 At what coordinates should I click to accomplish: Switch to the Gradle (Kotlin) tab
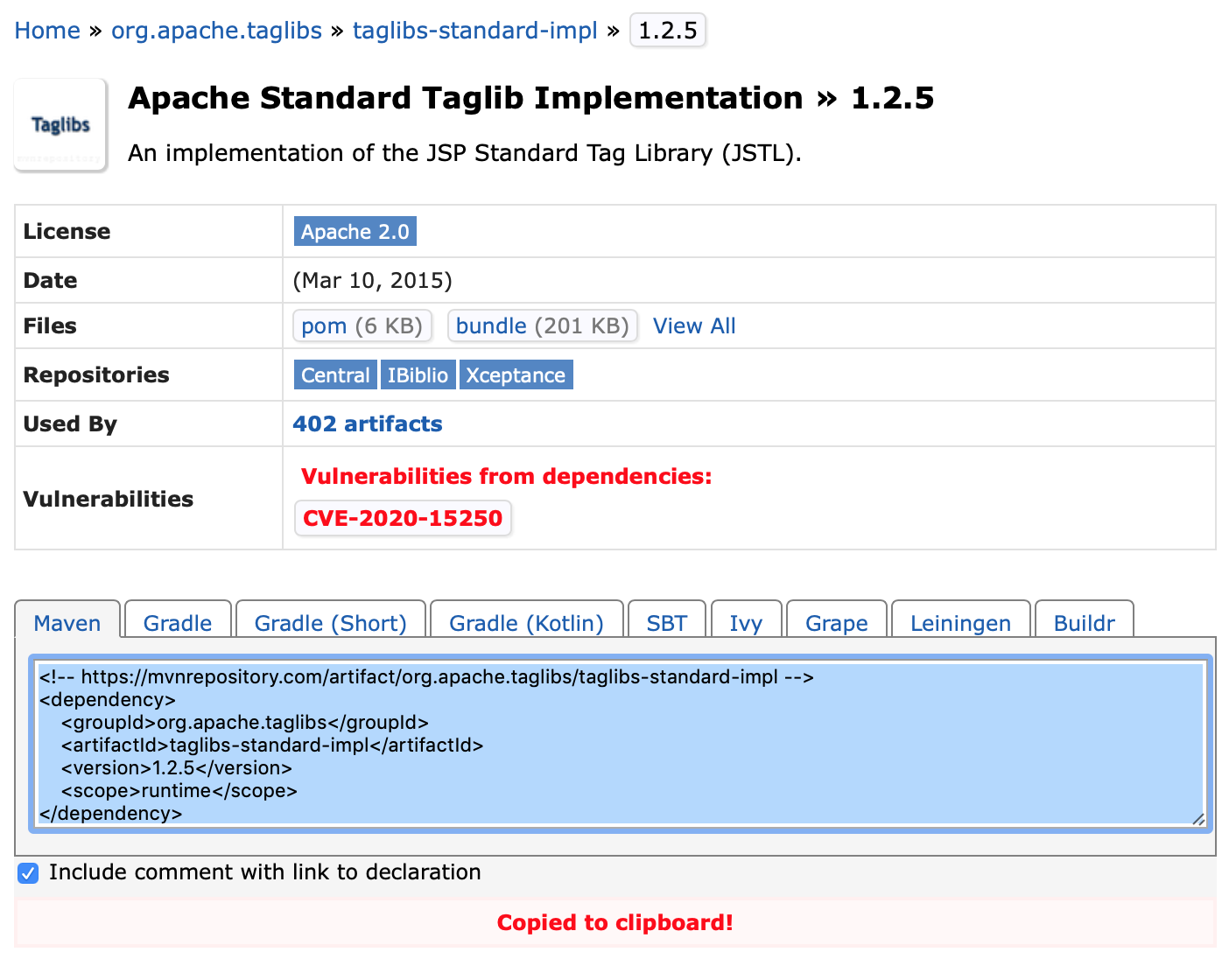tap(526, 621)
